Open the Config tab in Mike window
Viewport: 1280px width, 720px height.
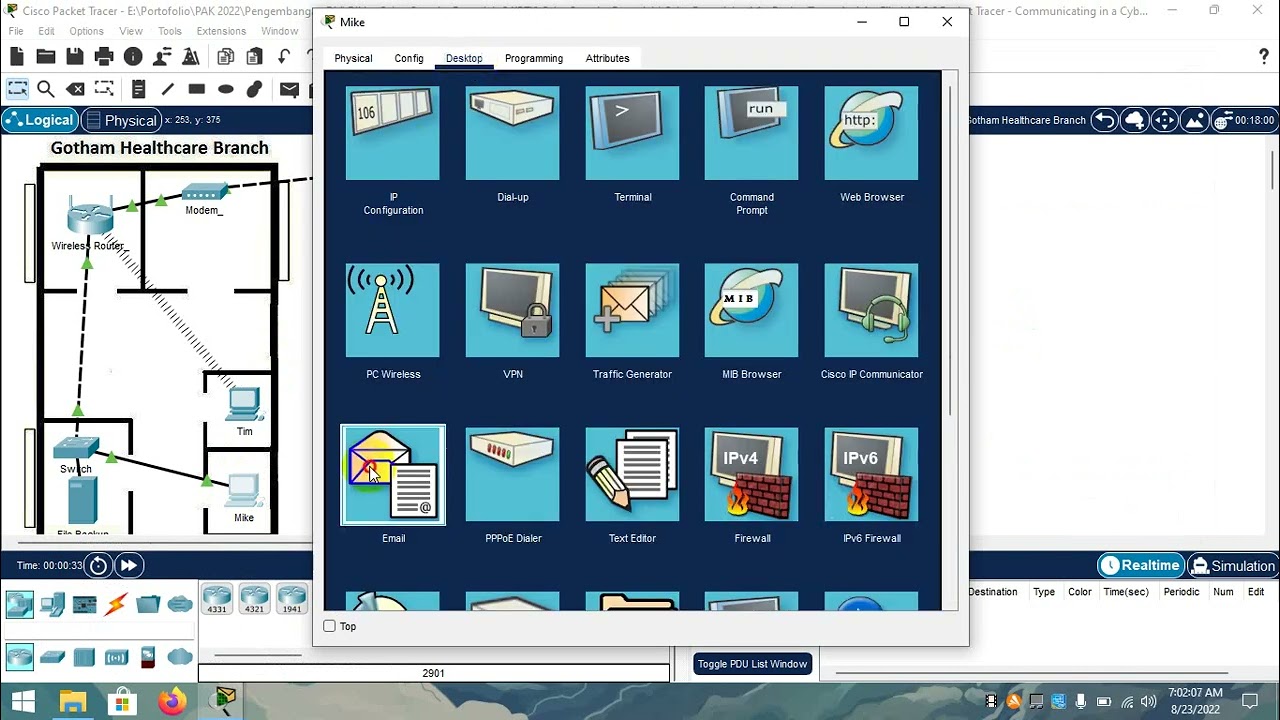click(x=409, y=58)
